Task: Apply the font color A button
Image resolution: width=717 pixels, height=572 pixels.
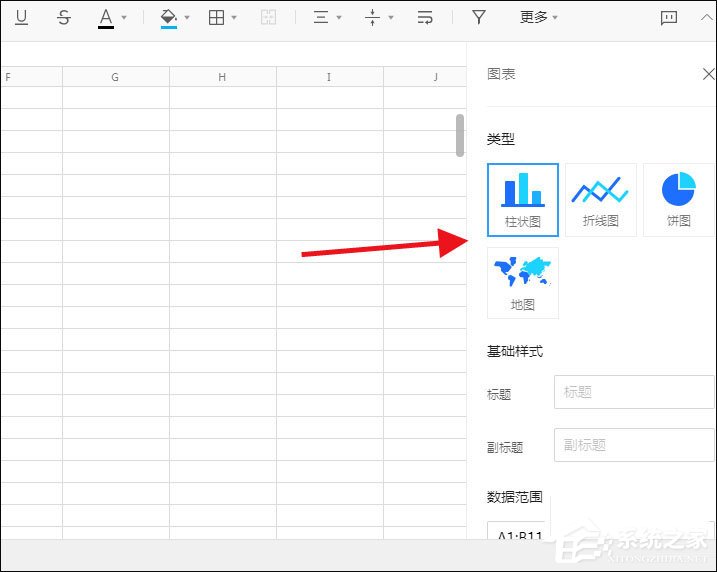Action: point(106,18)
